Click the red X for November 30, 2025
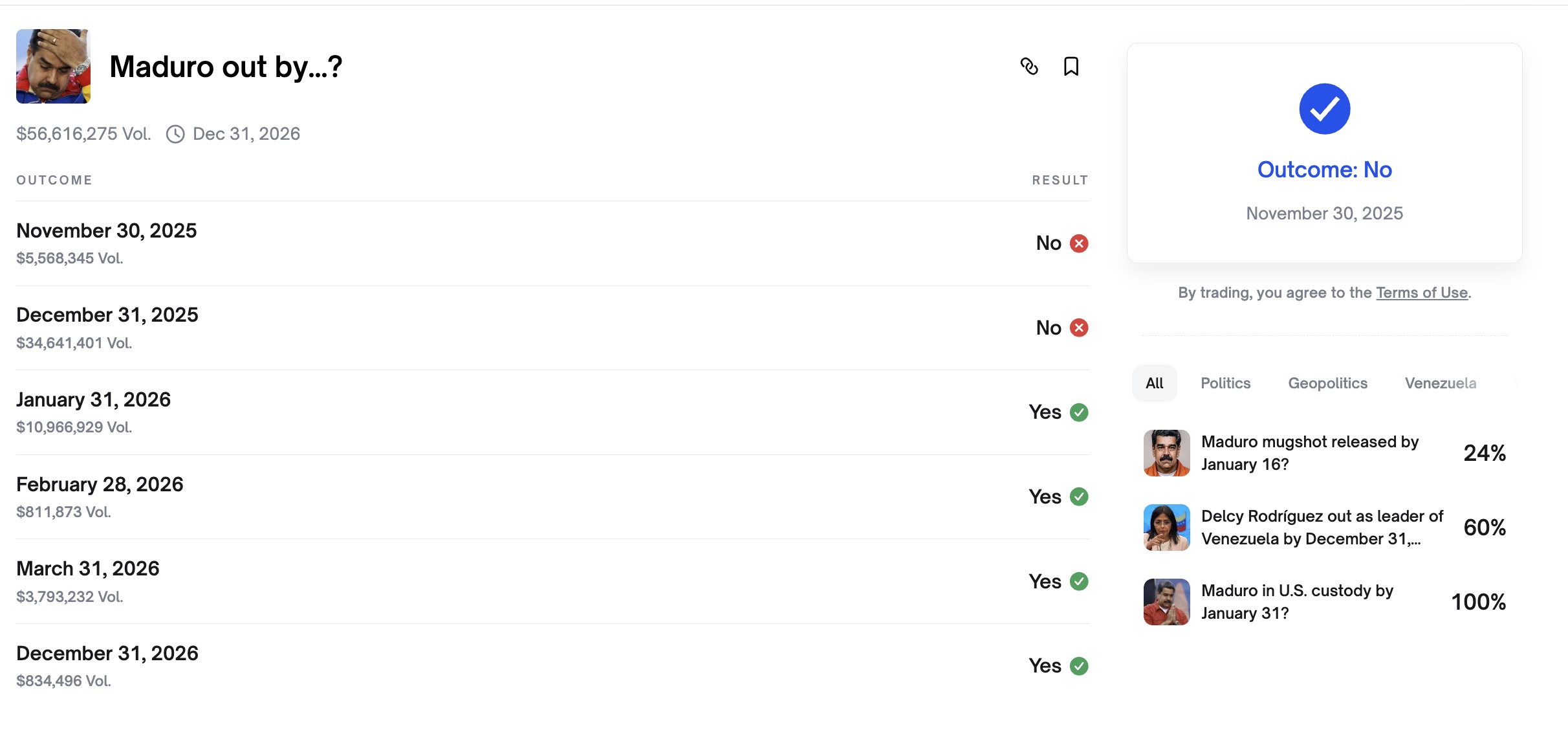This screenshot has height=734, width=1568. click(1079, 243)
